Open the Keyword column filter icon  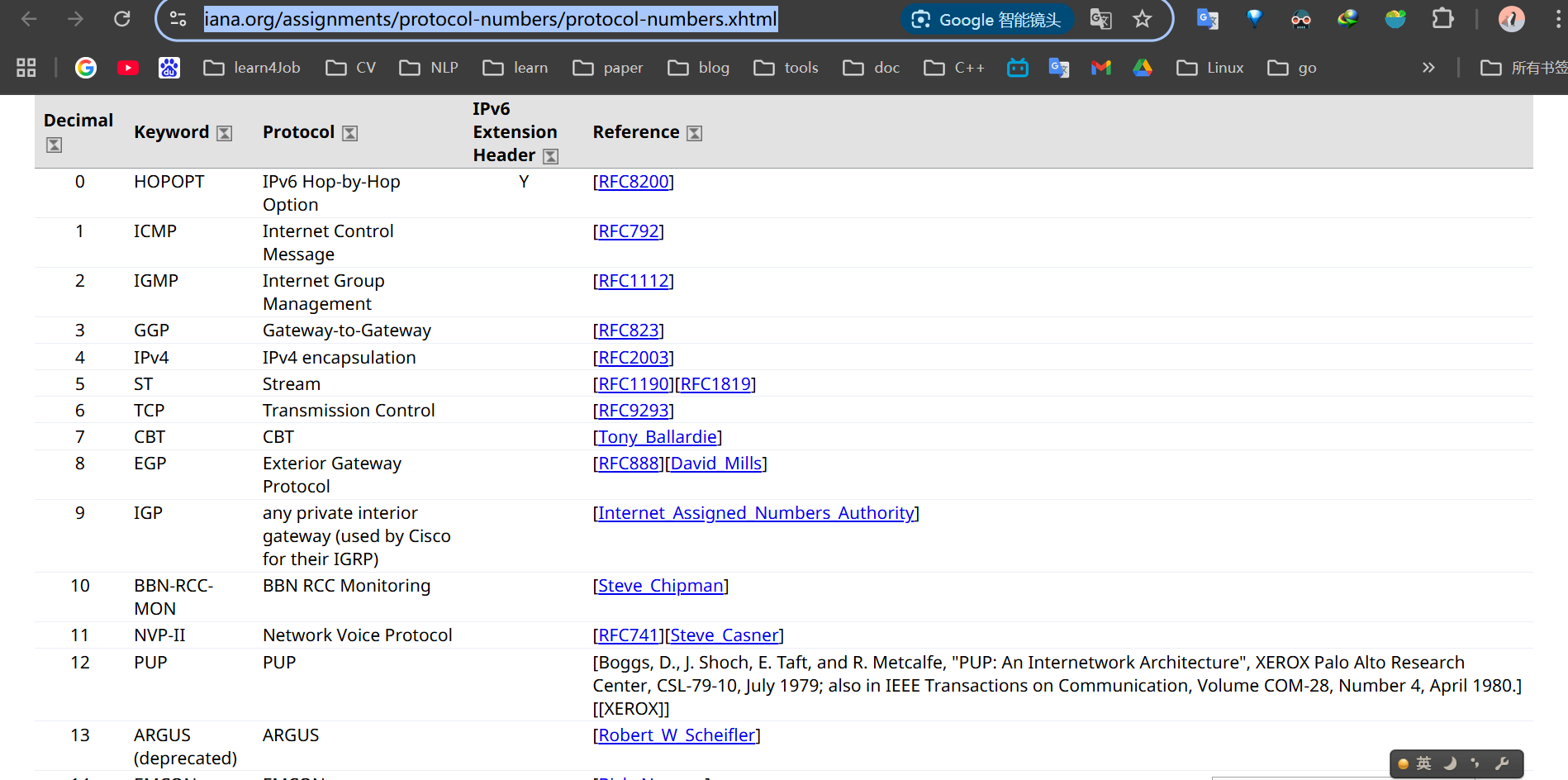[224, 134]
